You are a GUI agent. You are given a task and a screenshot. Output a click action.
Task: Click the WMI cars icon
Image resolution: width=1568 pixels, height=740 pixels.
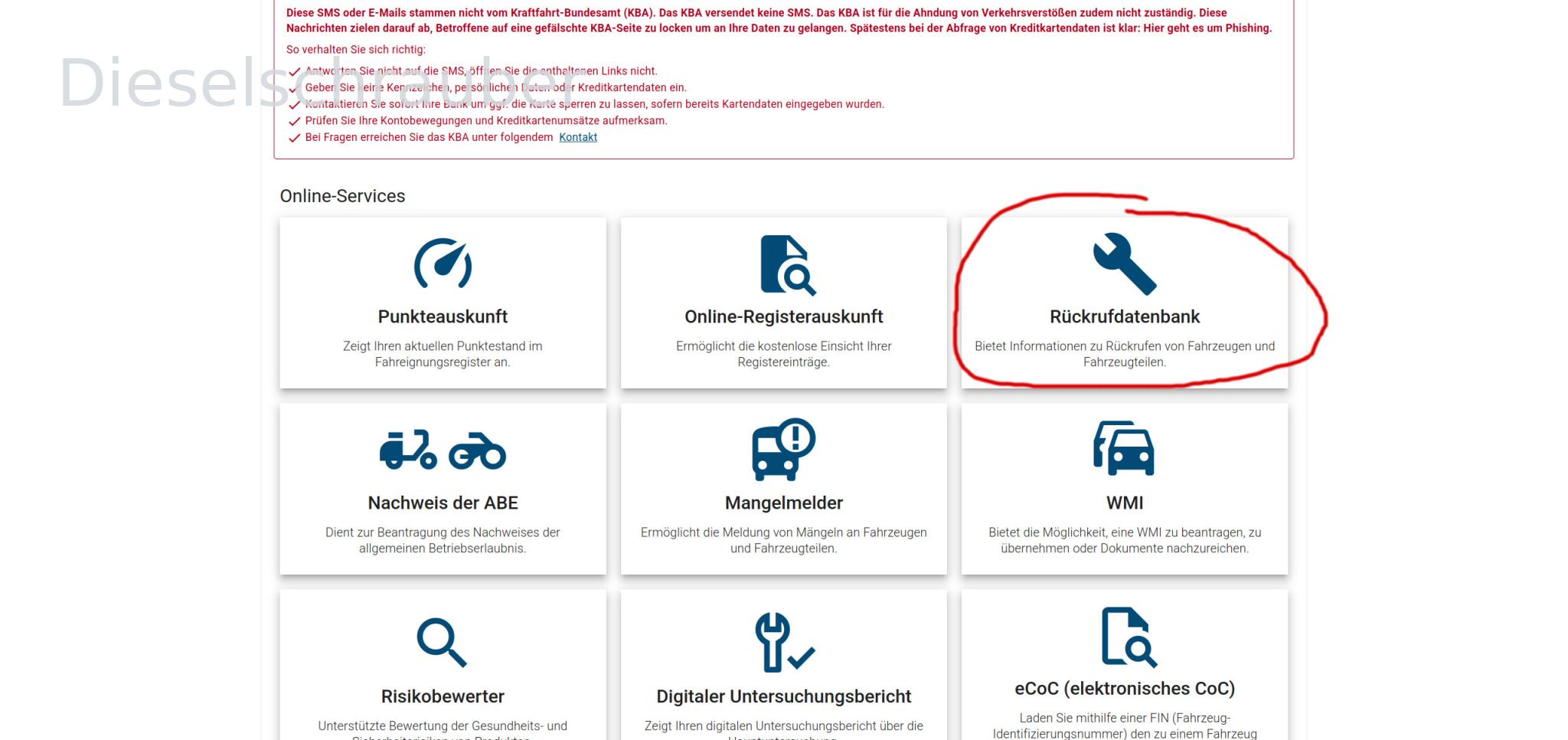[x=1124, y=449]
